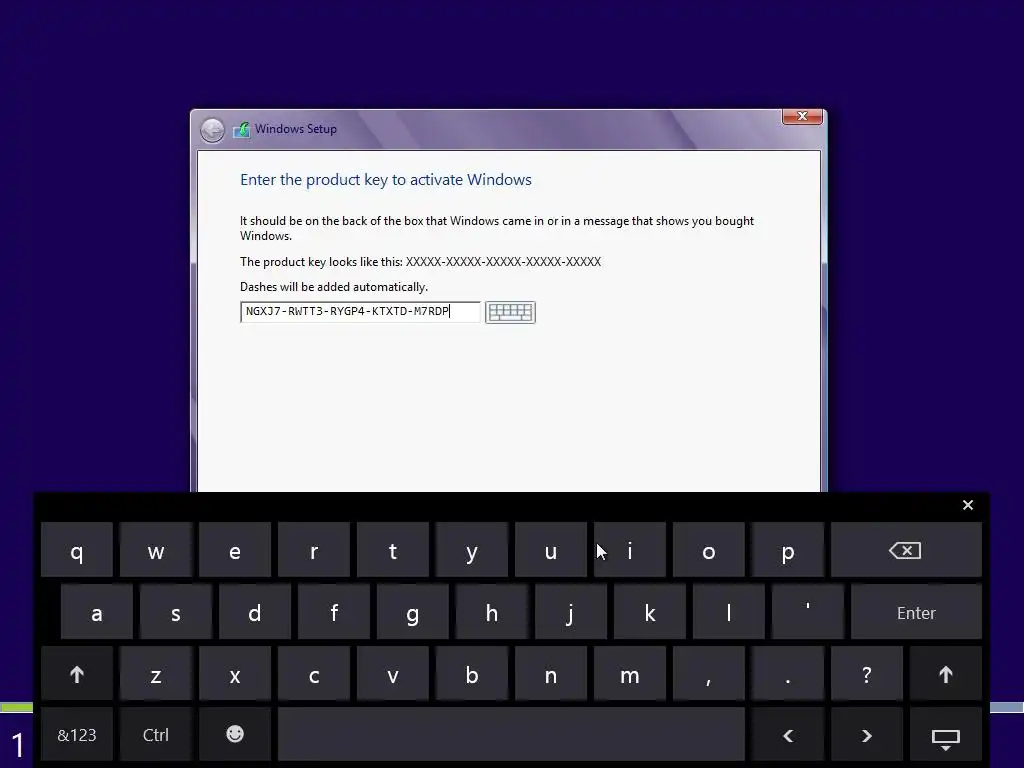
Task: Tap the r key
Action: (x=313, y=550)
